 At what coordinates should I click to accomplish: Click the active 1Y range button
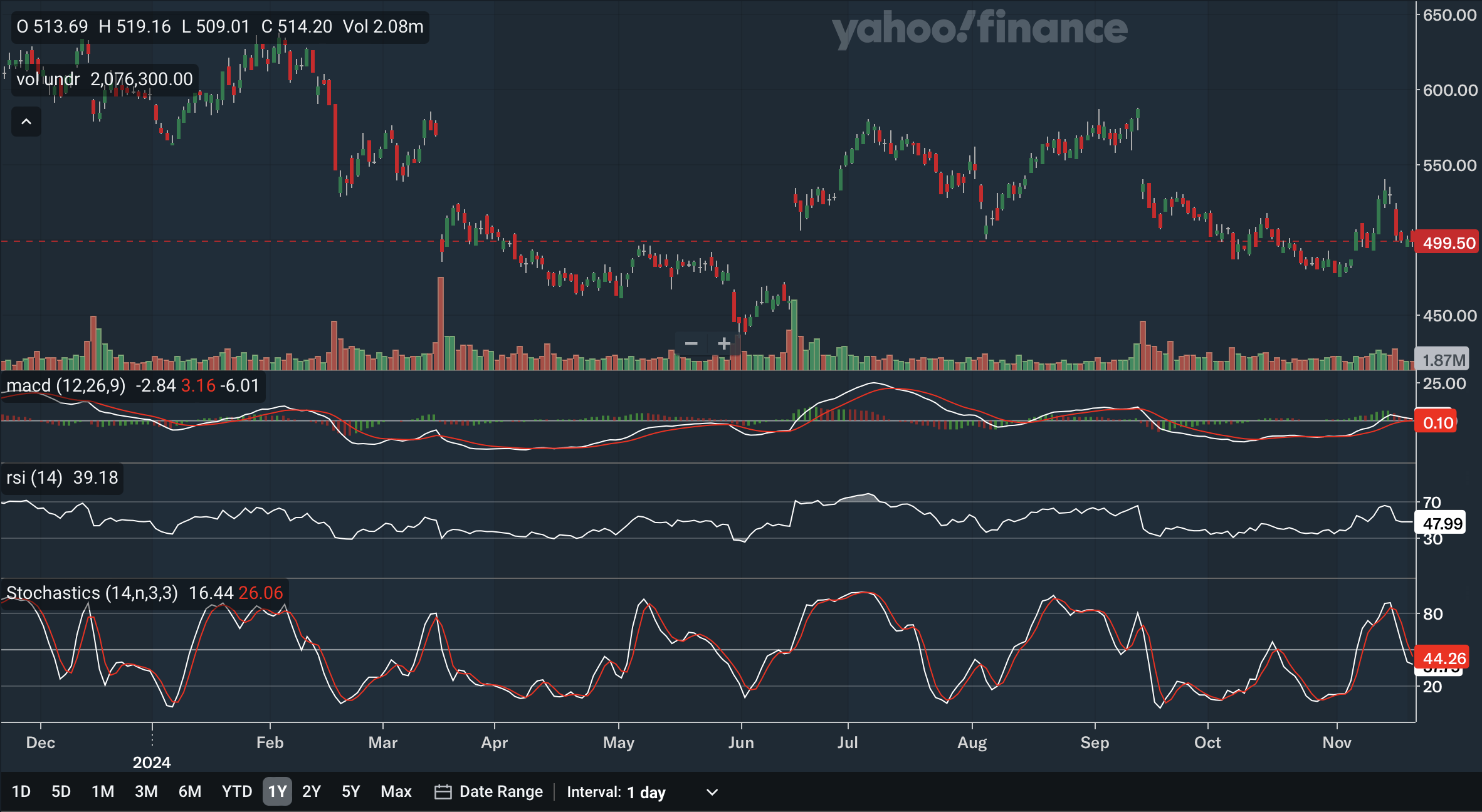pyautogui.click(x=277, y=791)
